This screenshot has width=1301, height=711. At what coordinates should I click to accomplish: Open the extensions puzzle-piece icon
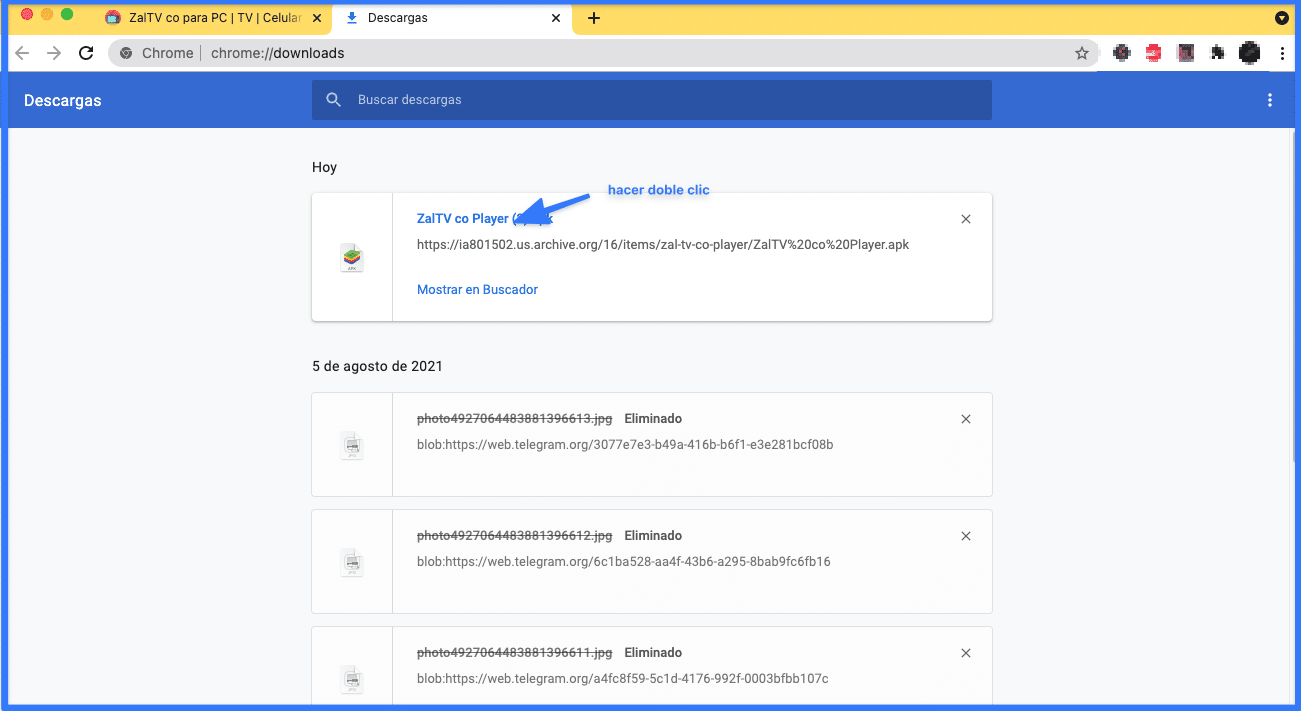tap(1217, 54)
